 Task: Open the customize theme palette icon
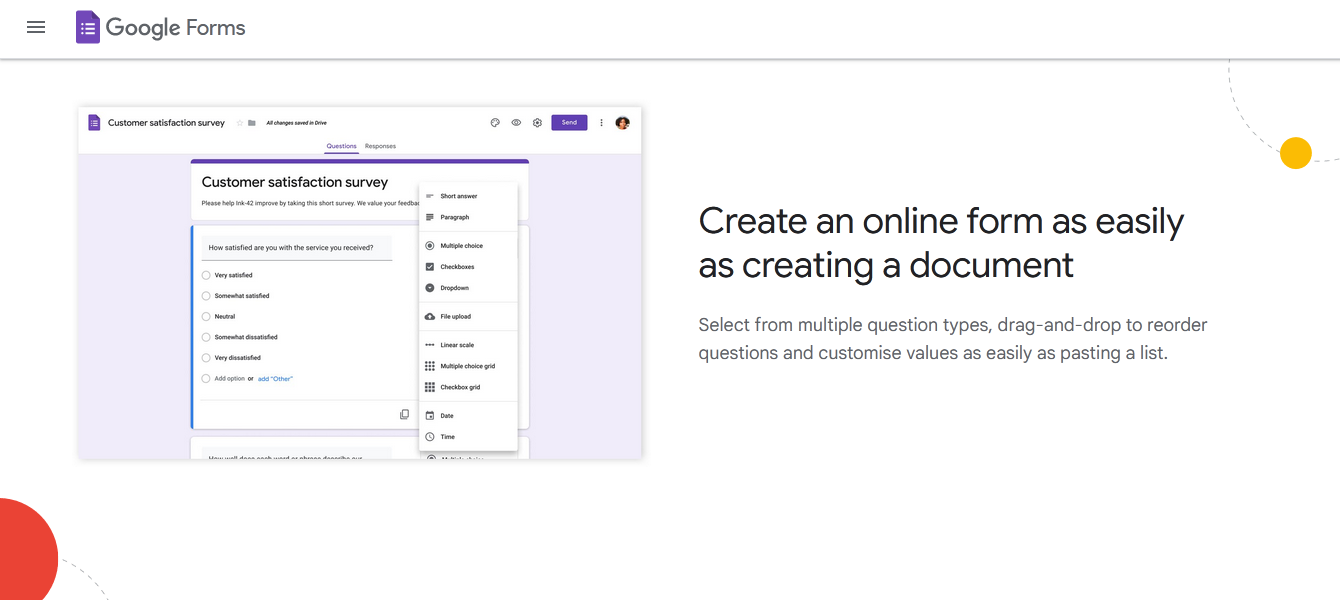(x=495, y=122)
